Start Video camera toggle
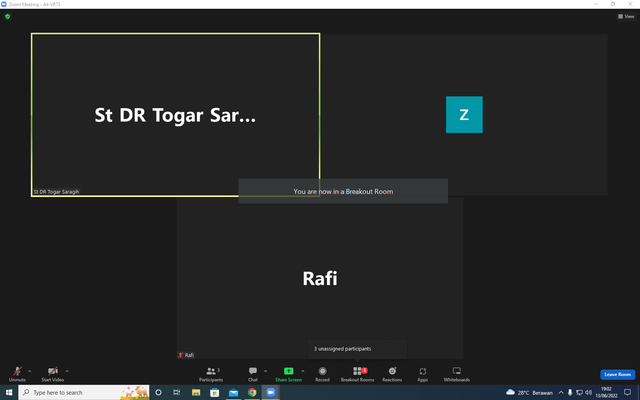 click(x=53, y=373)
